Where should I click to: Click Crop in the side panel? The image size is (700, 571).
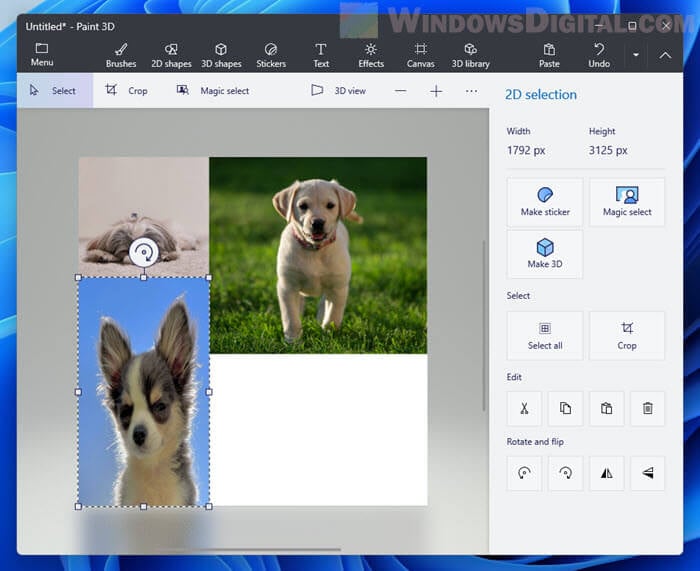[x=627, y=336]
